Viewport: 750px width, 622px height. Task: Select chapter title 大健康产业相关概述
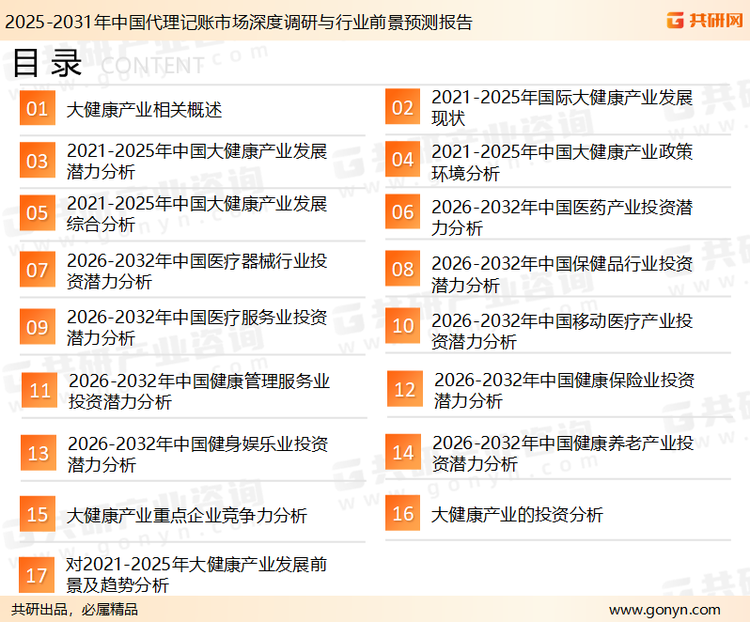tap(144, 110)
